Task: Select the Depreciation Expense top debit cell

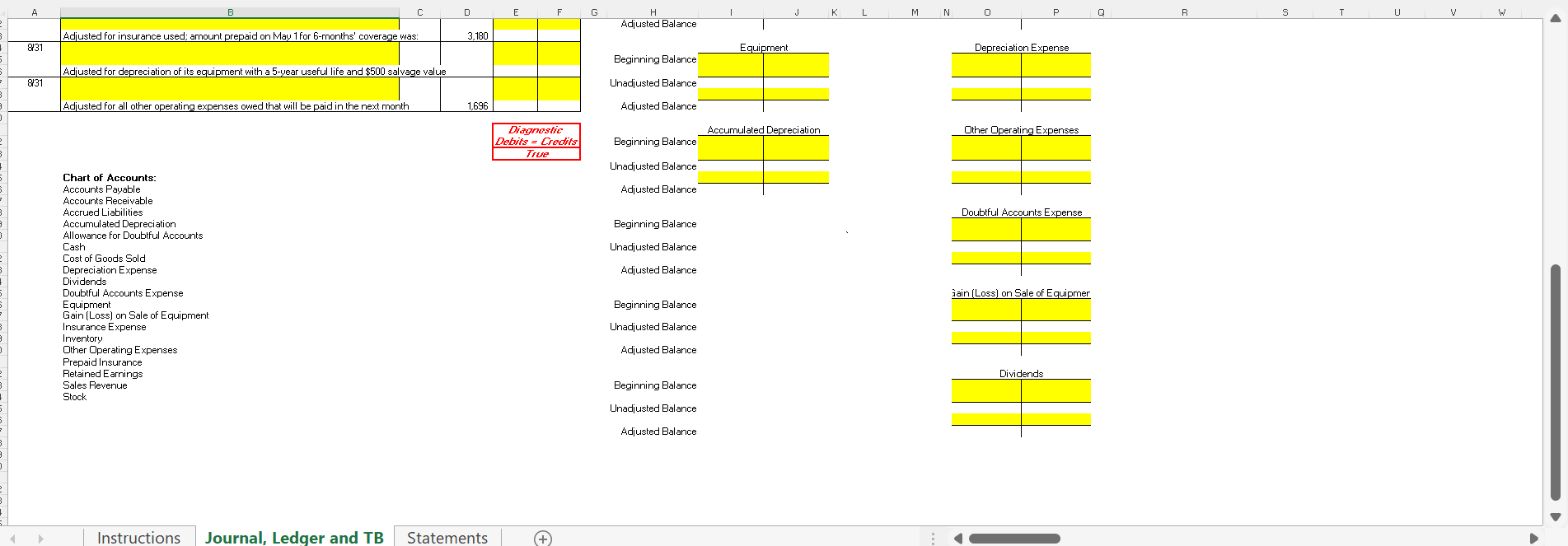Action: pyautogui.click(x=986, y=59)
